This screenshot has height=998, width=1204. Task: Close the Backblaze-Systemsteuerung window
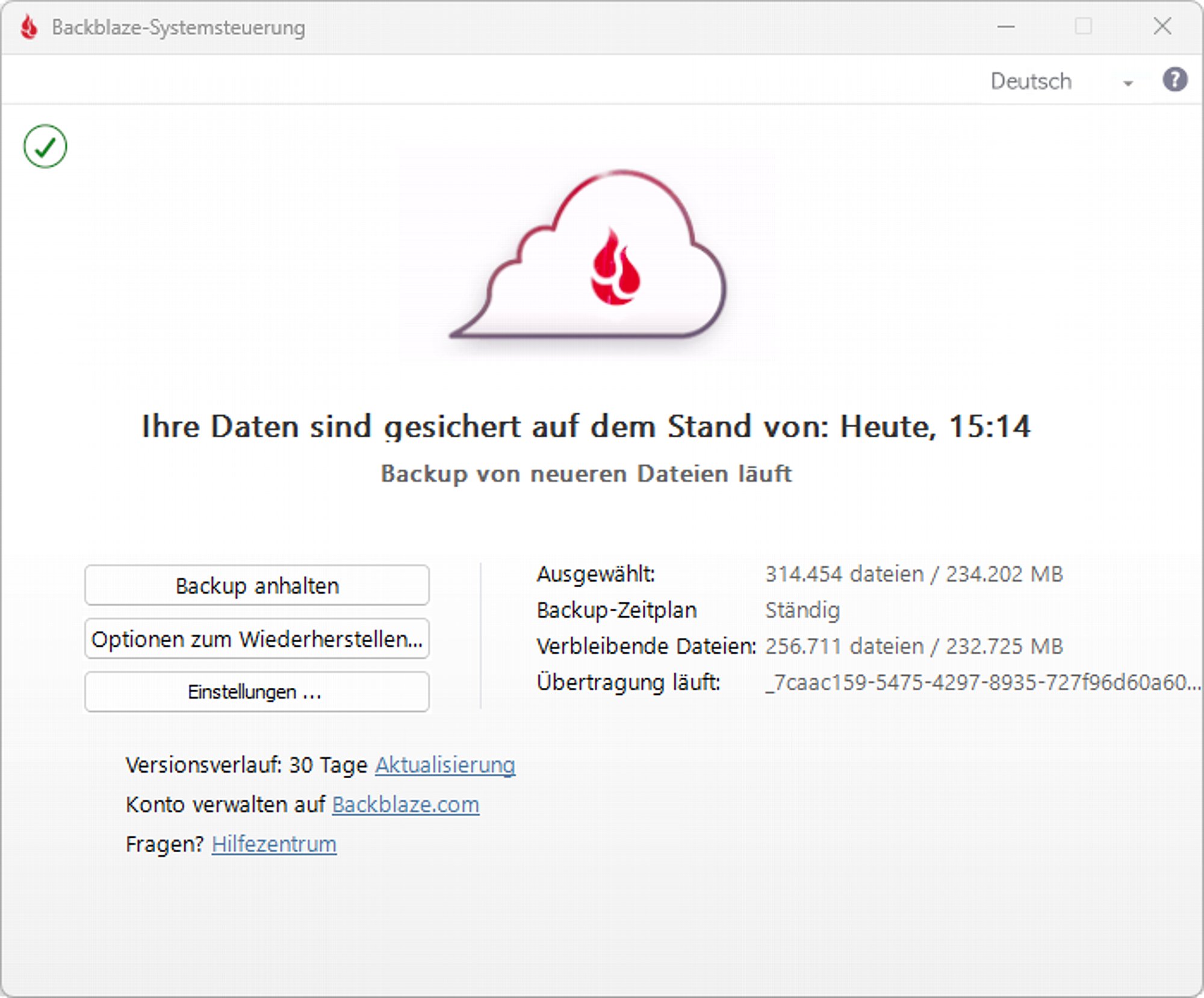point(1162,27)
